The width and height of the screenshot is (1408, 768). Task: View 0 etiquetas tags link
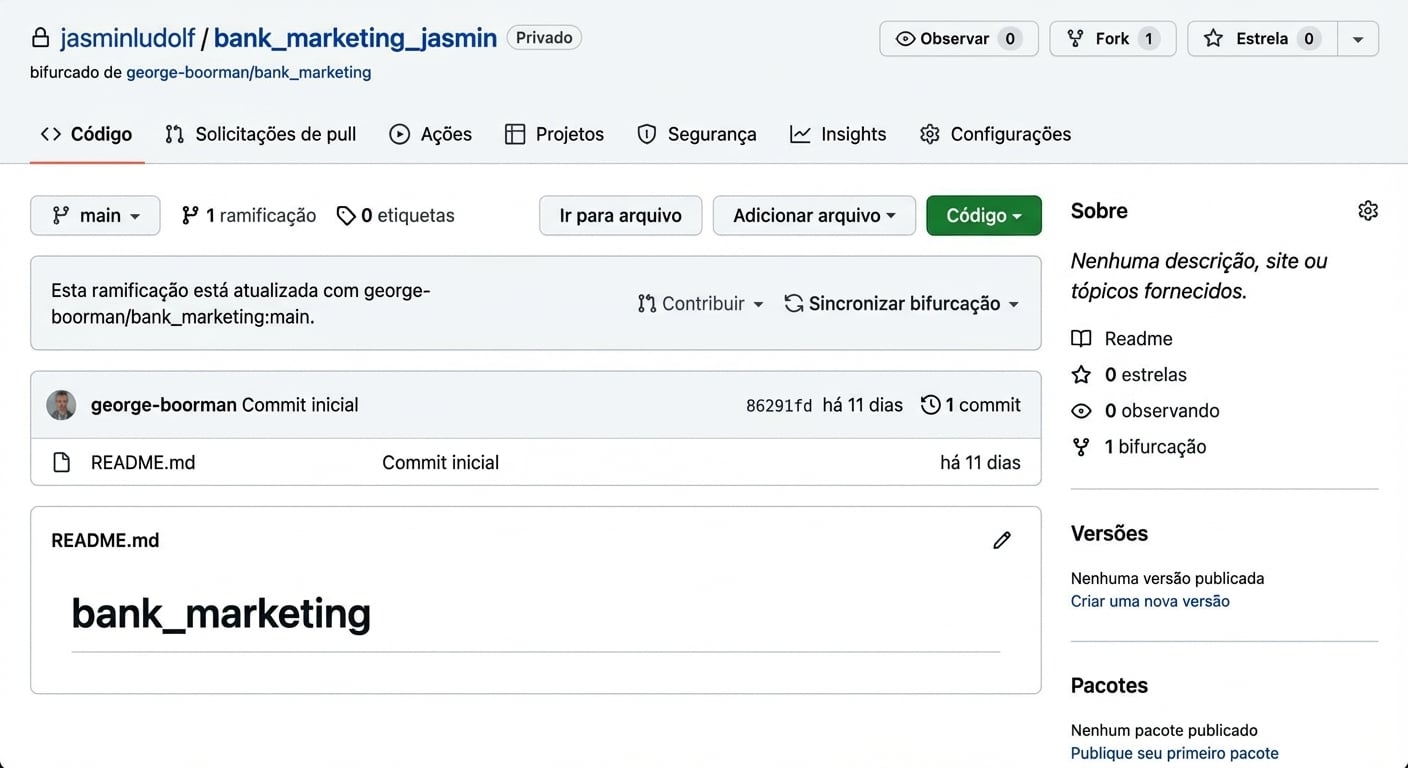tap(395, 215)
